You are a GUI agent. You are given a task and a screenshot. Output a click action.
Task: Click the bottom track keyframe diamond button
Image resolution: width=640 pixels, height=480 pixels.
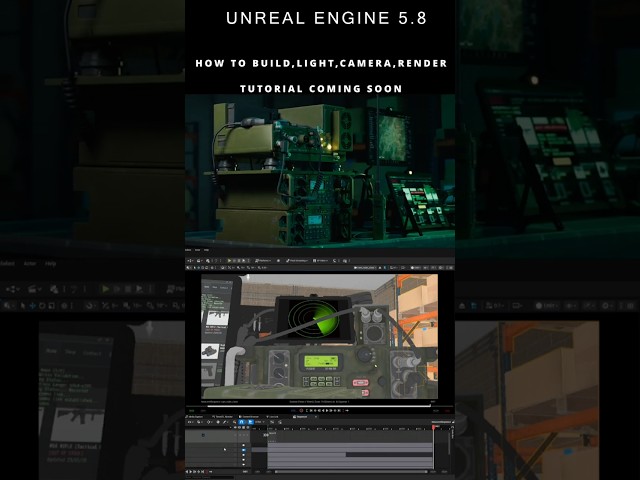[x=244, y=464]
